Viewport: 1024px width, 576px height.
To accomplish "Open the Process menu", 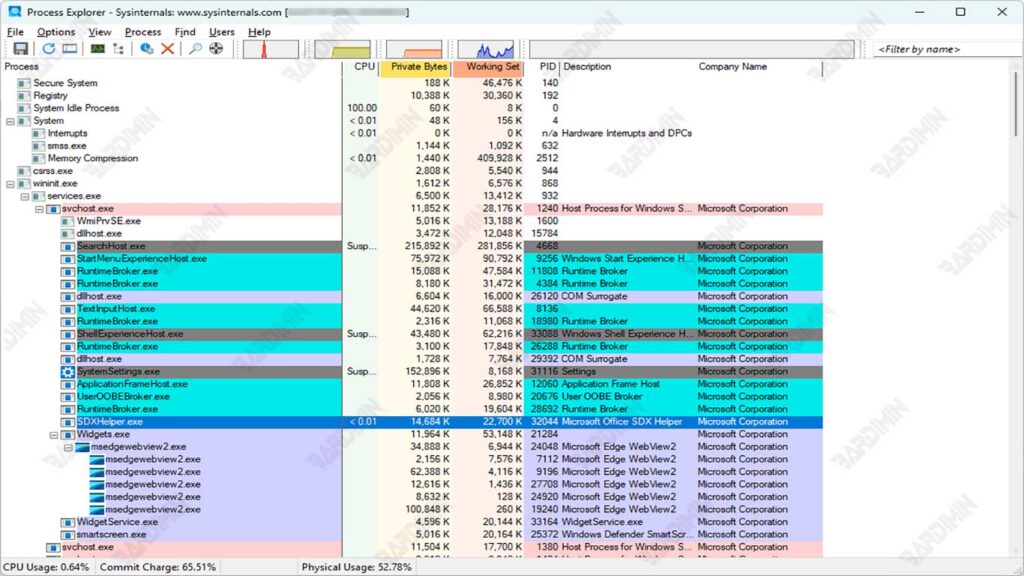I will (143, 32).
